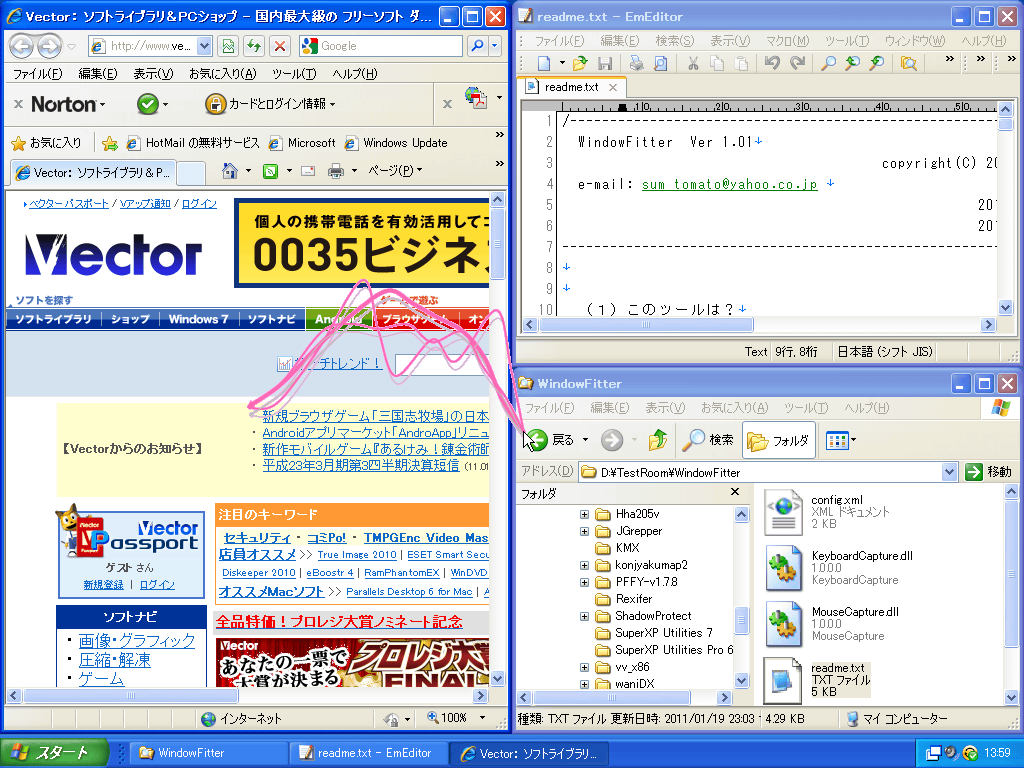Screen dimensions: 1024x768
Task: Click the IE Forward arrow button
Action: tap(49, 46)
